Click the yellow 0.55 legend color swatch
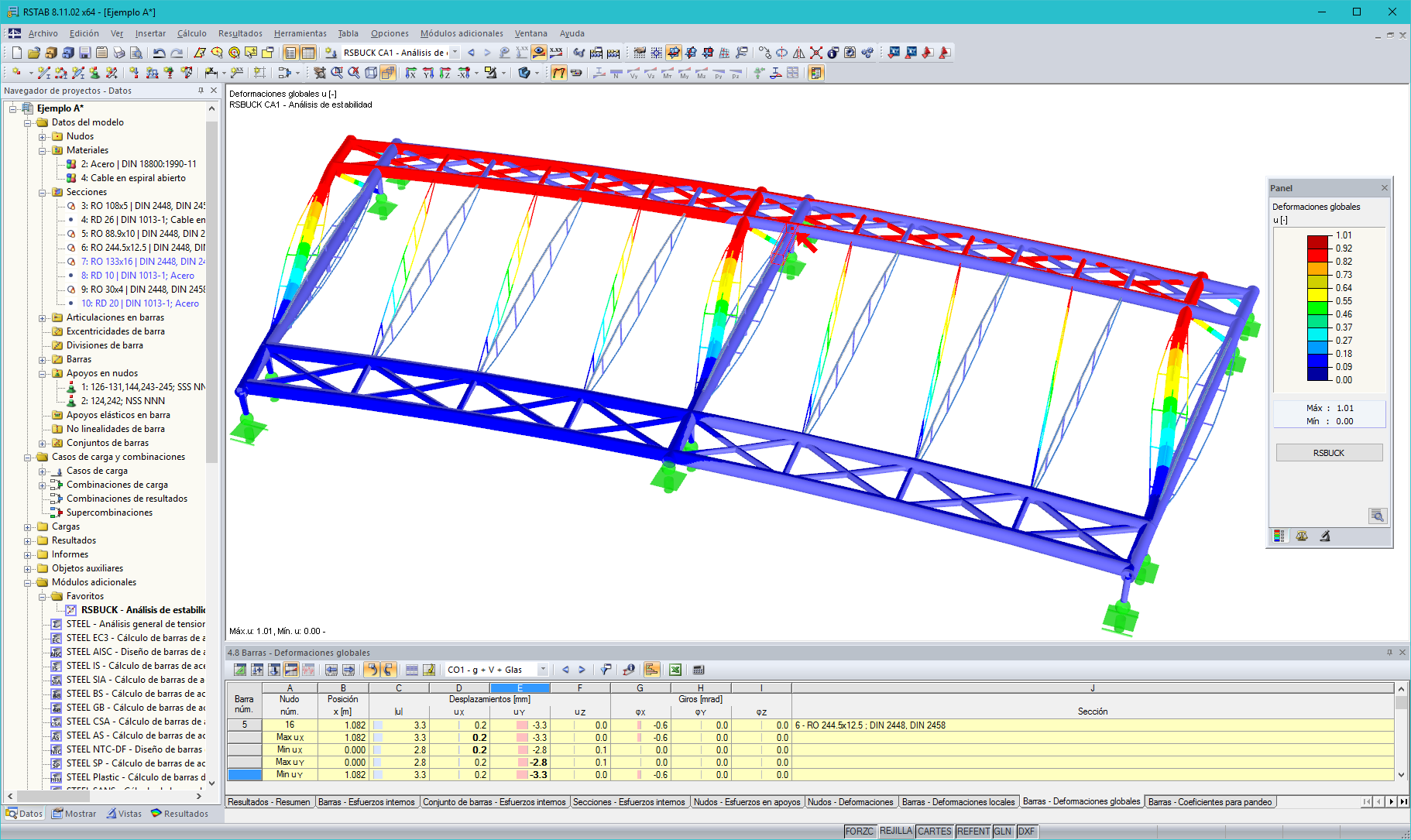The height and width of the screenshot is (840, 1411). tap(1318, 294)
